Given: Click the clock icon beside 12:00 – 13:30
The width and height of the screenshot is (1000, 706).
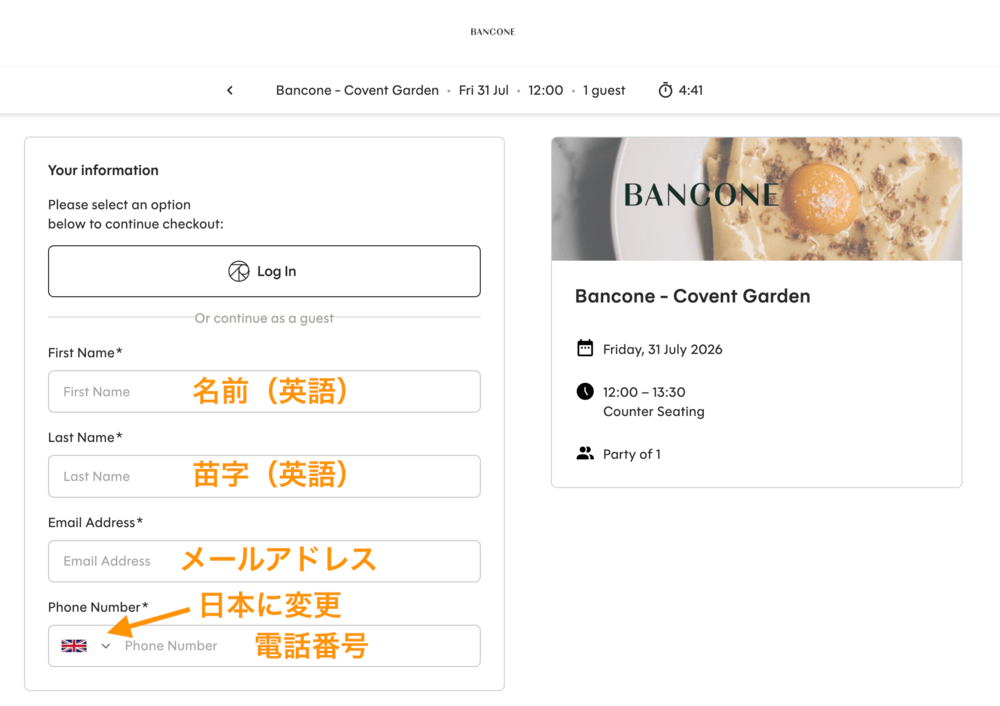Looking at the screenshot, I should tap(585, 391).
